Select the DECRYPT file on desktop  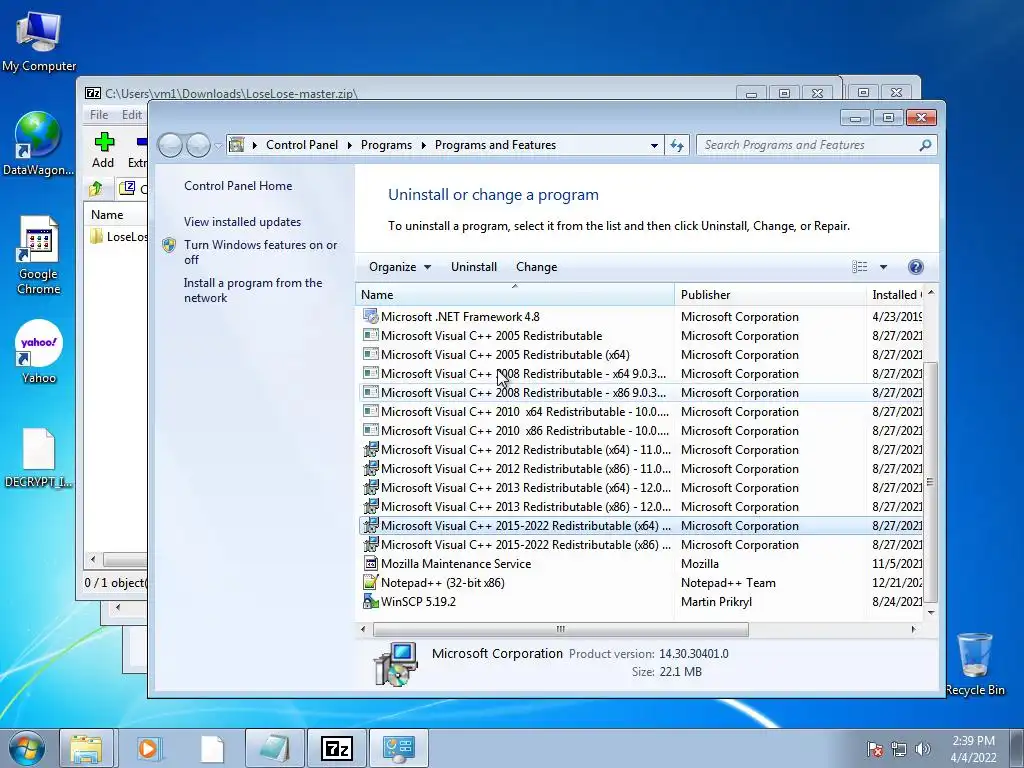38,458
